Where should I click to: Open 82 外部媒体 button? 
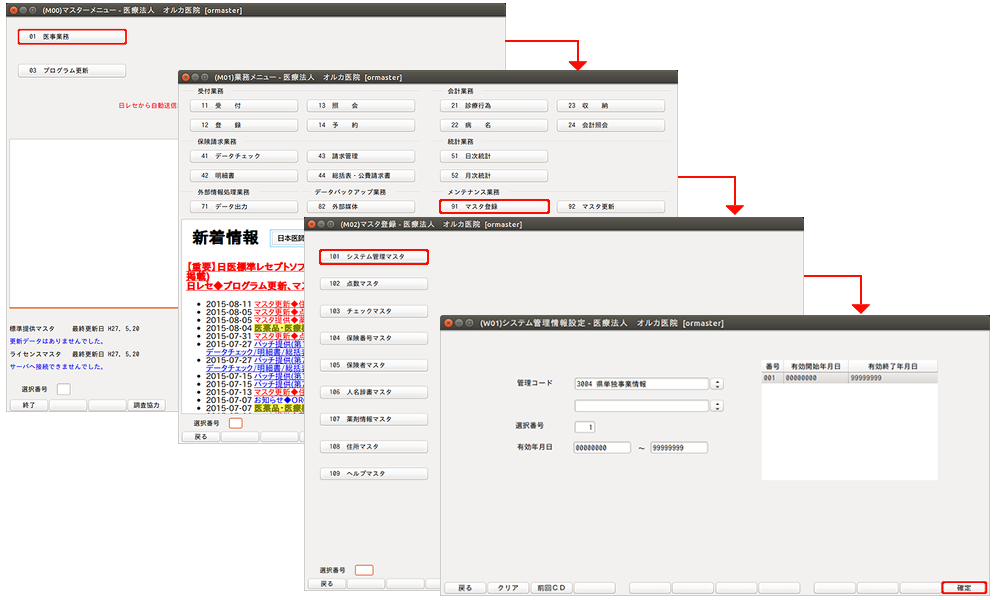coord(361,207)
